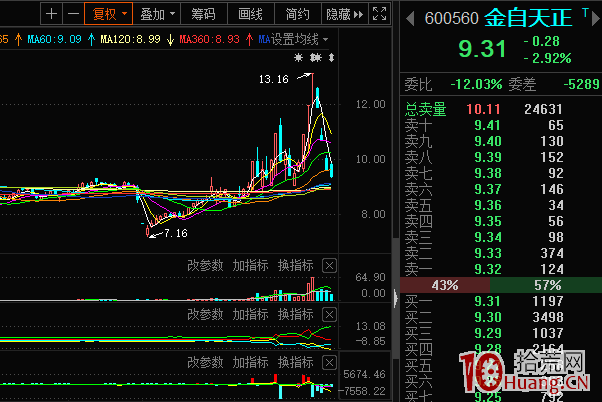This screenshot has width=602, height=402.
Task: Click 加指标 in the bottom indicator panel
Action: click(250, 362)
